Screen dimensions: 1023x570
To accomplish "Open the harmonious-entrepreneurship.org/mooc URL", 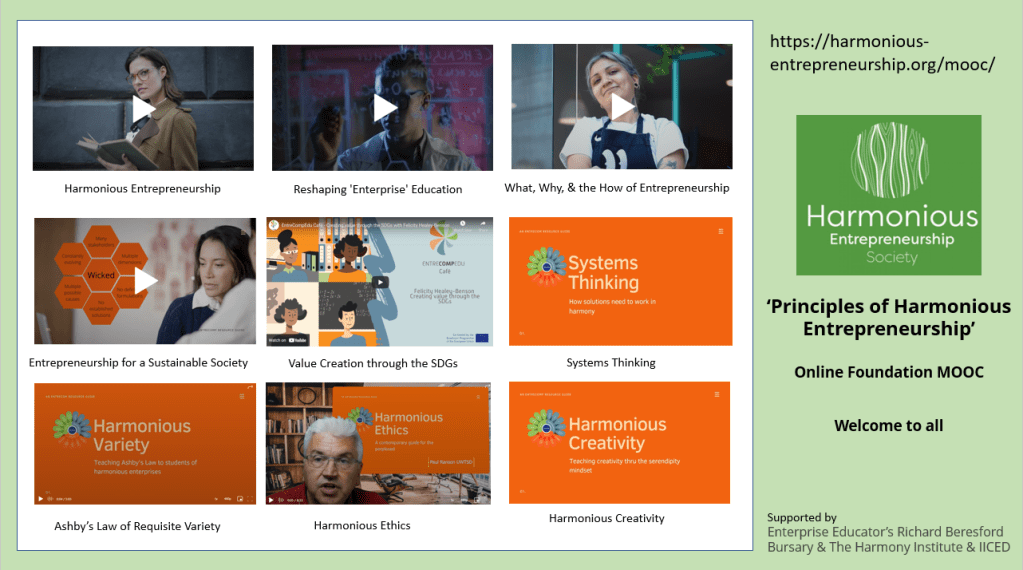I will pyautogui.click(x=883, y=53).
